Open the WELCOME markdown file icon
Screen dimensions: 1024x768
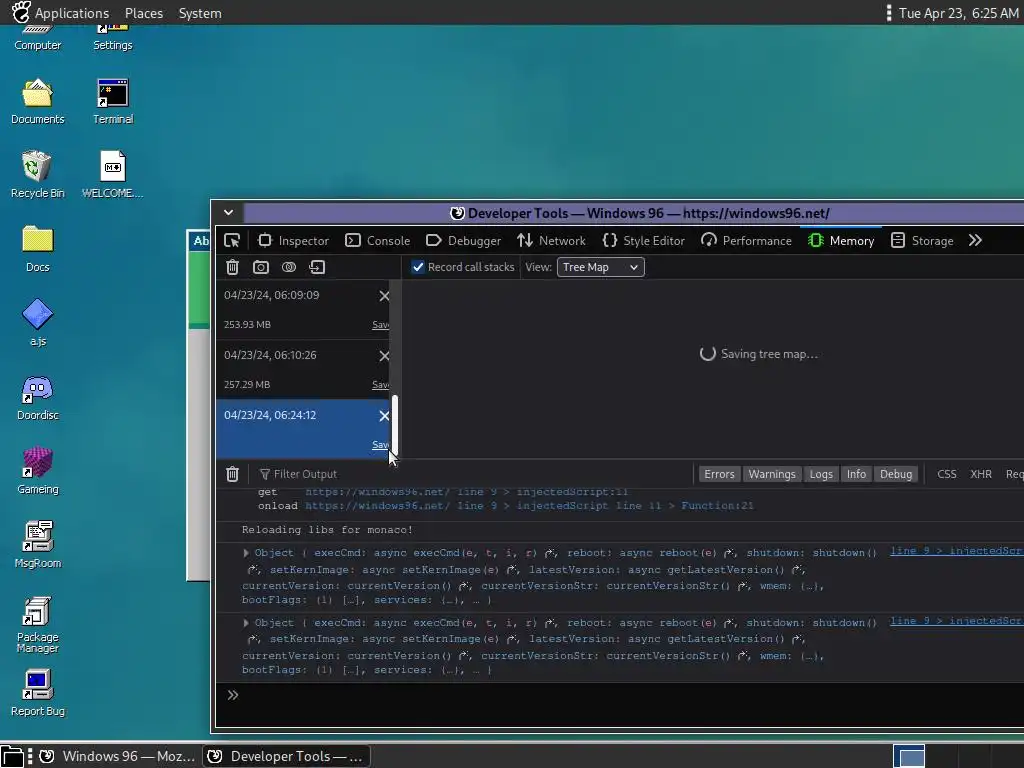[x=112, y=174]
